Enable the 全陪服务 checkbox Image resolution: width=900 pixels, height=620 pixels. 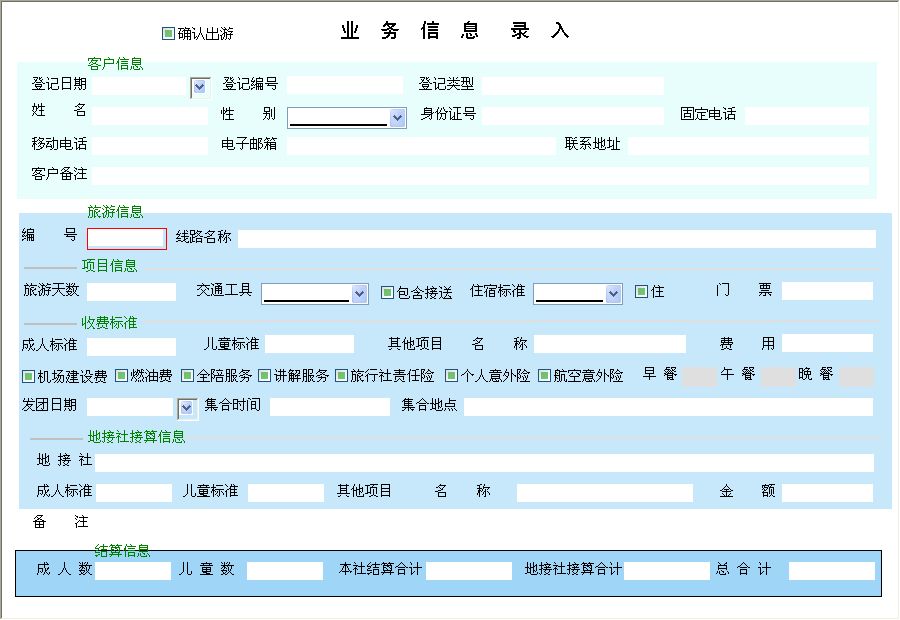187,375
